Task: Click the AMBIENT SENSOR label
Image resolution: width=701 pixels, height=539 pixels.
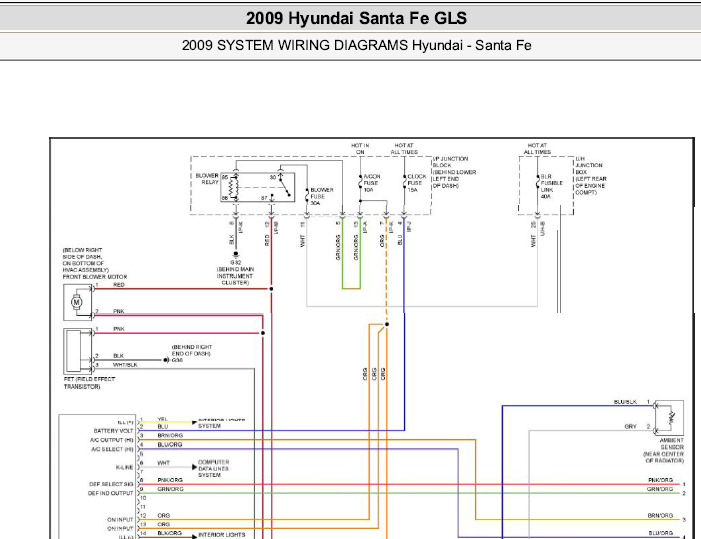Action: point(672,443)
